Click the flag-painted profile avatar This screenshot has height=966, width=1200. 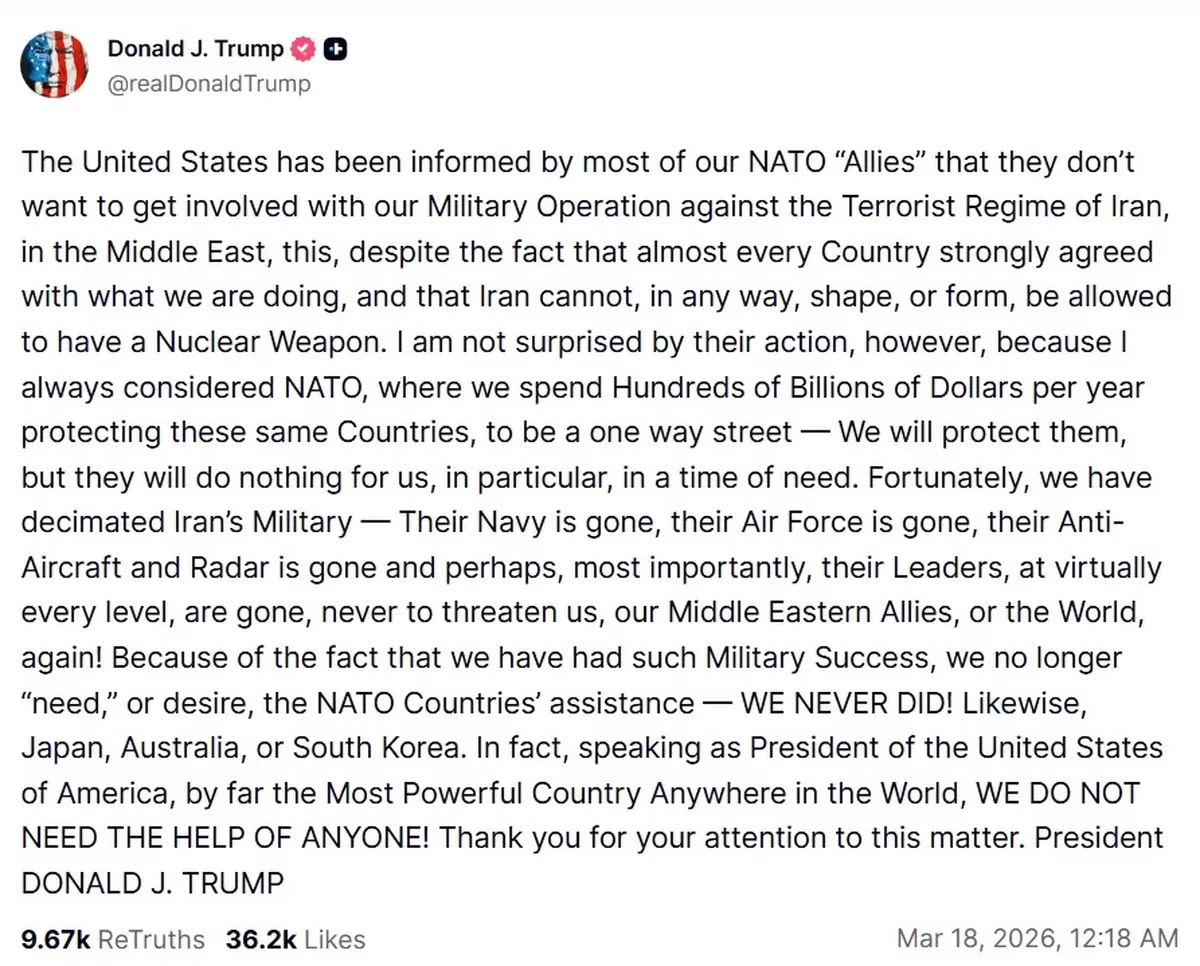(54, 64)
